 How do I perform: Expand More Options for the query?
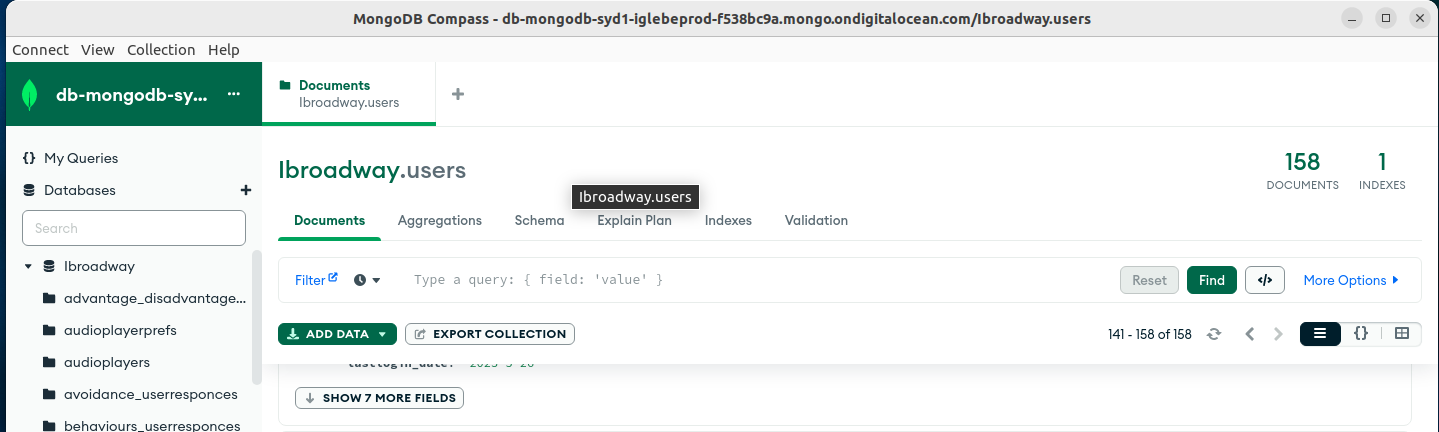coord(1351,280)
